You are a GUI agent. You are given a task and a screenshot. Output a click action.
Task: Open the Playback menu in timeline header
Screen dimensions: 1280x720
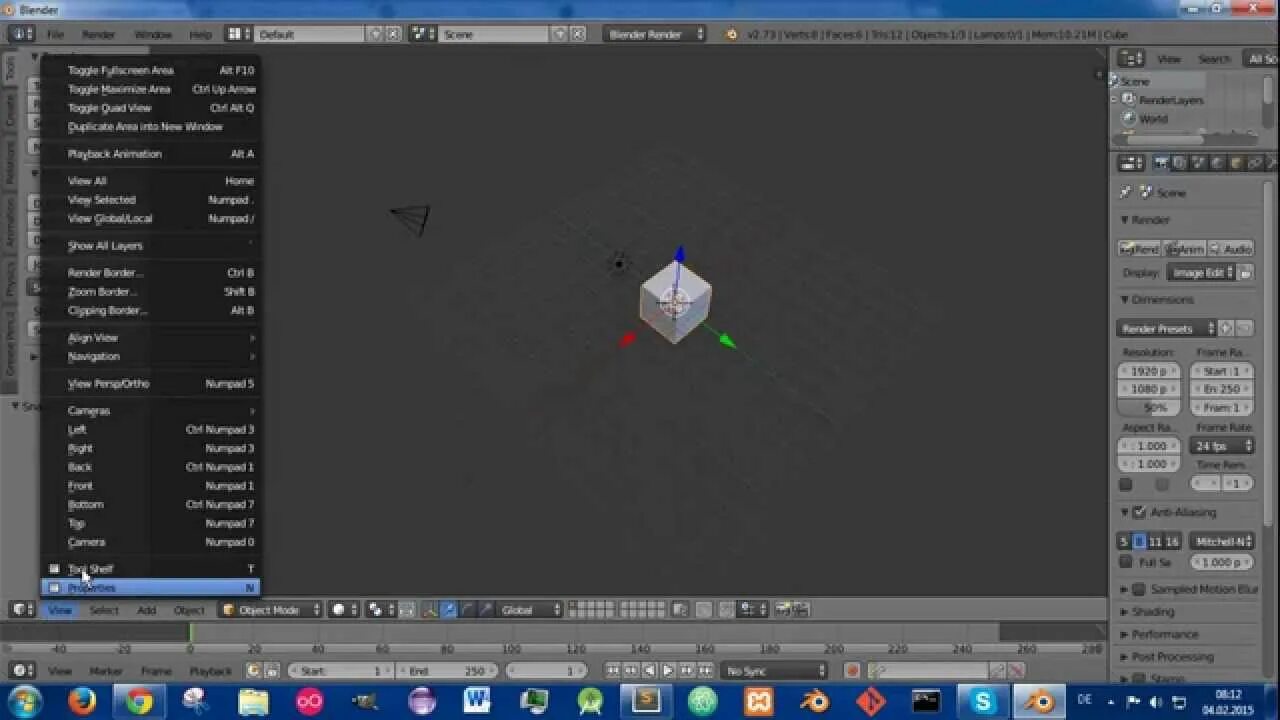click(x=210, y=671)
